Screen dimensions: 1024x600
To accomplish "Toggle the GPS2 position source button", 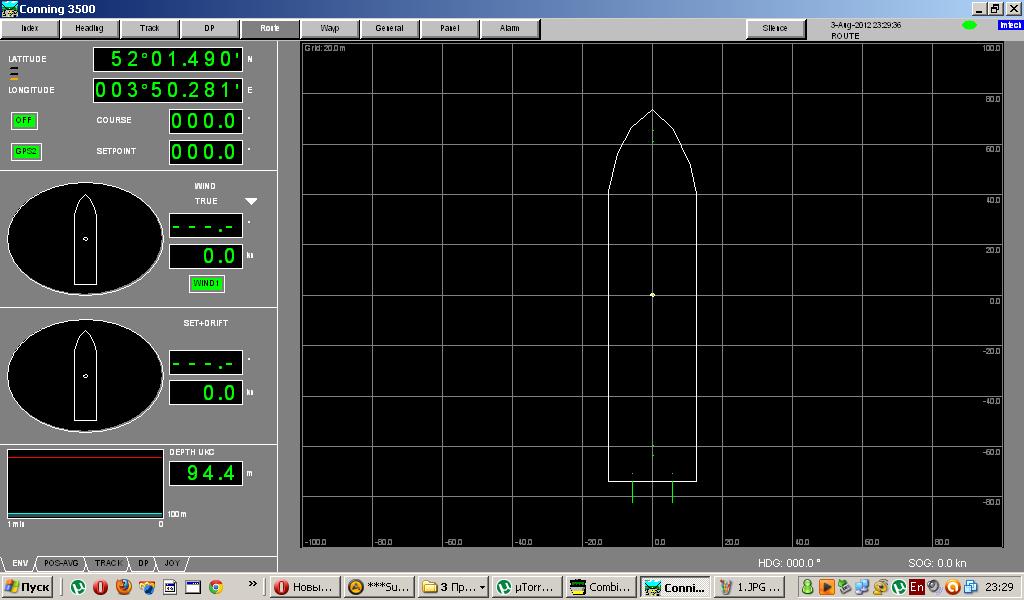I will coord(25,152).
